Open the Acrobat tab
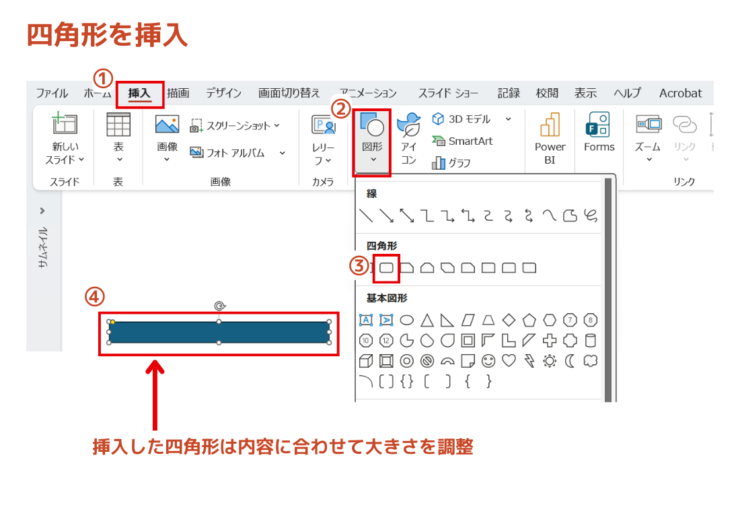The width and height of the screenshot is (740, 505). 680,93
